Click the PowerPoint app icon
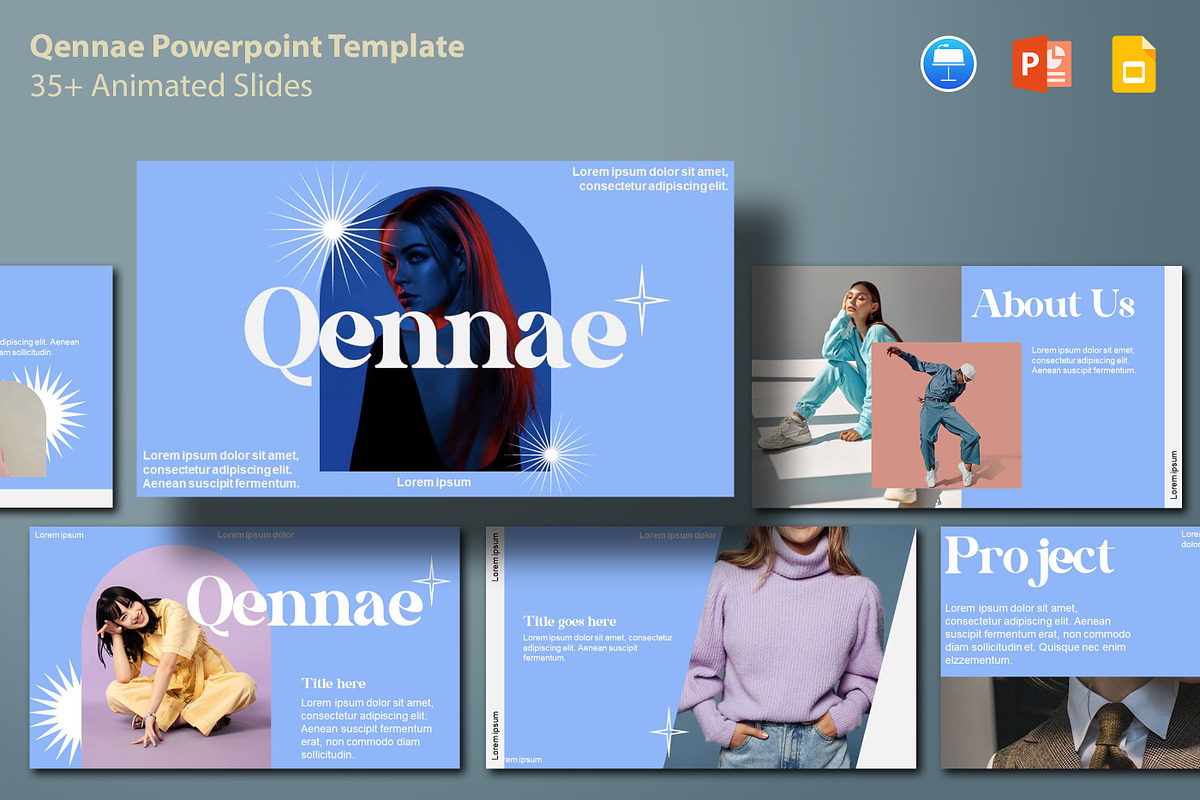 1042,64
